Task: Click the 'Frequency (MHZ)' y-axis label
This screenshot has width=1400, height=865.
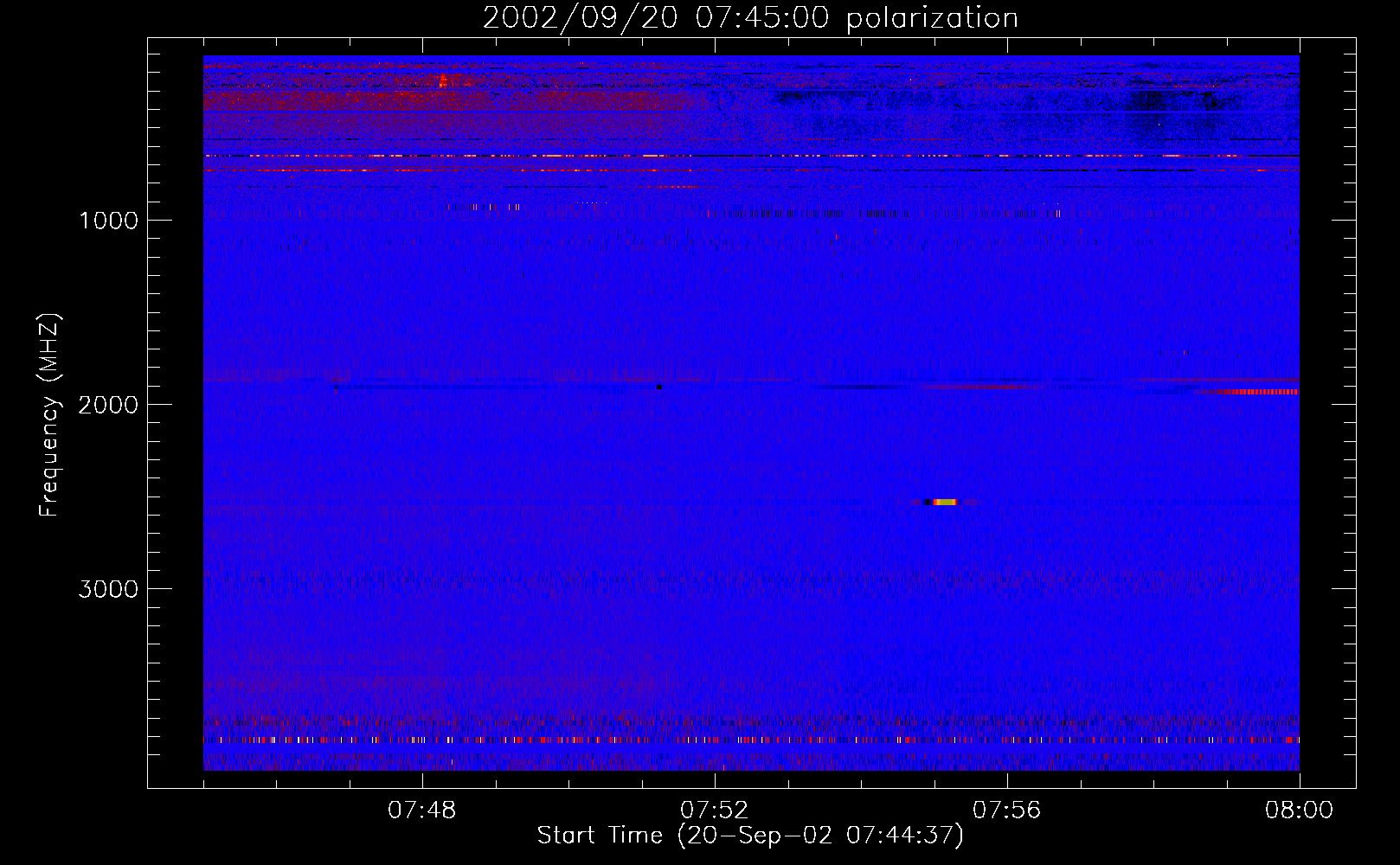Action: click(49, 415)
